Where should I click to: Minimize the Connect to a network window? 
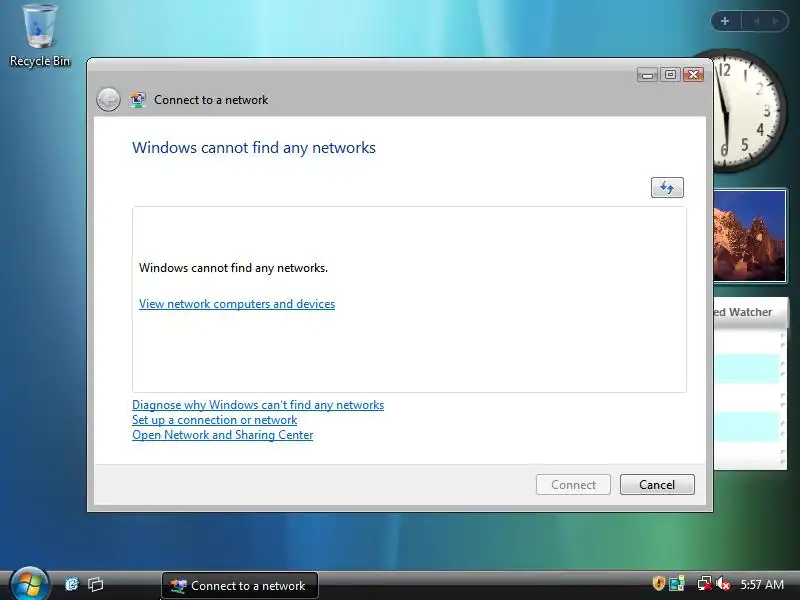pyautogui.click(x=647, y=75)
